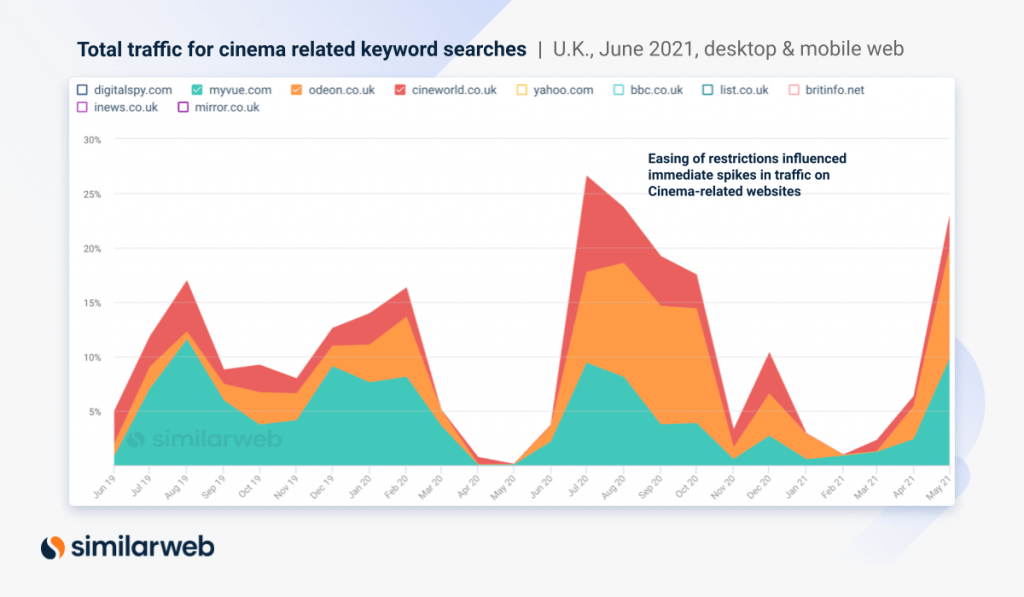1024x597 pixels.
Task: Click the Dec 20 x-axis label
Action: (x=759, y=487)
